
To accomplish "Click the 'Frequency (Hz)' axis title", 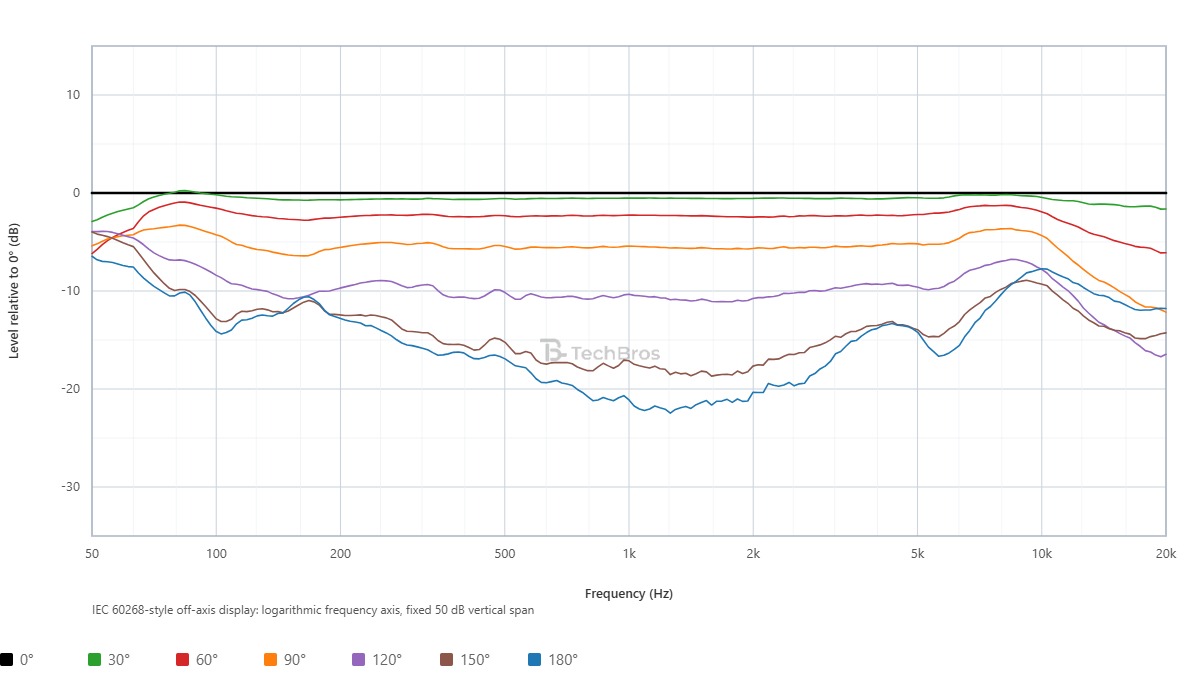I will click(629, 593).
